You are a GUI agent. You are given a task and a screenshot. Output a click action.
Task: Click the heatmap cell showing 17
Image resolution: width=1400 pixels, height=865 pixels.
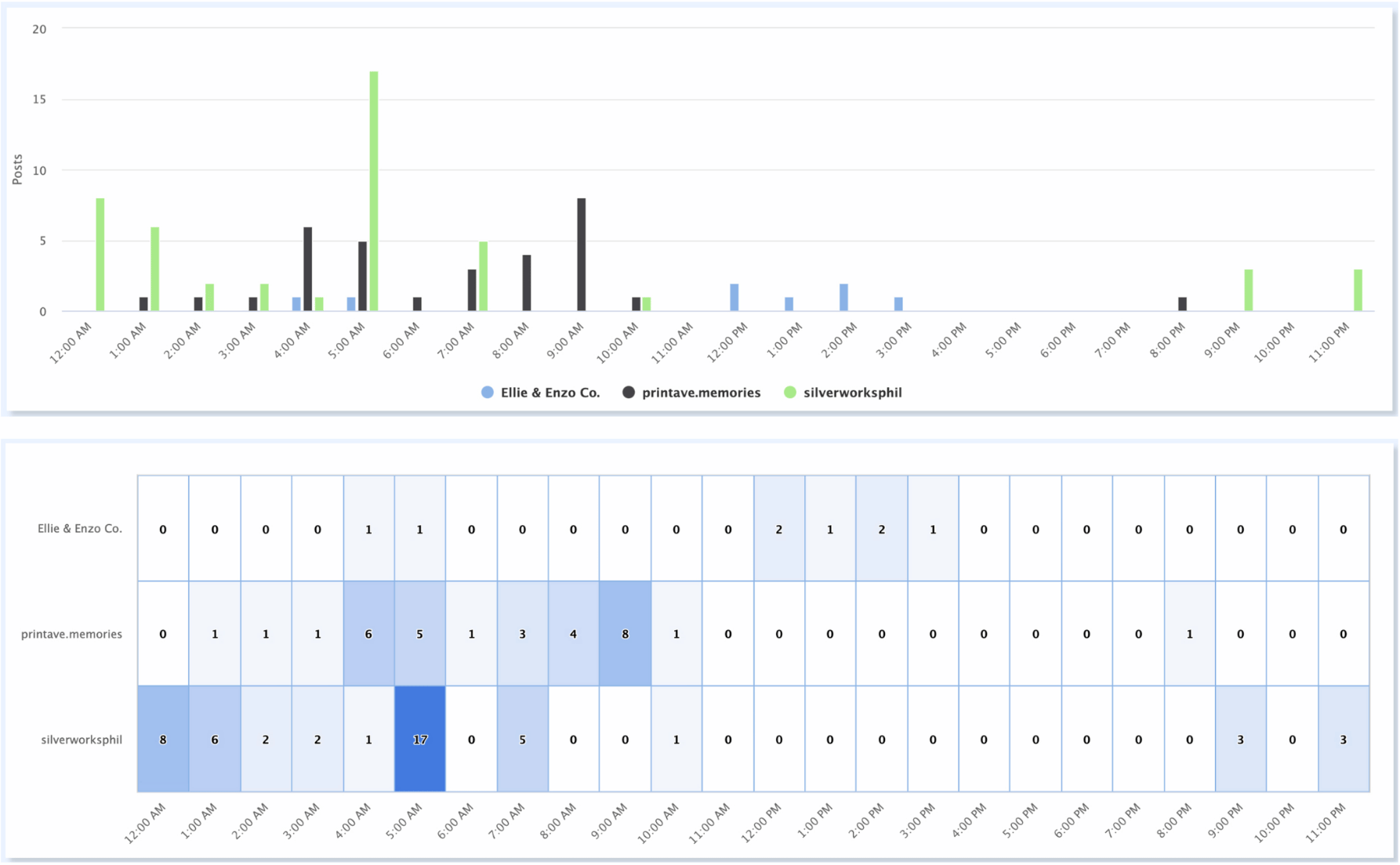coord(420,739)
